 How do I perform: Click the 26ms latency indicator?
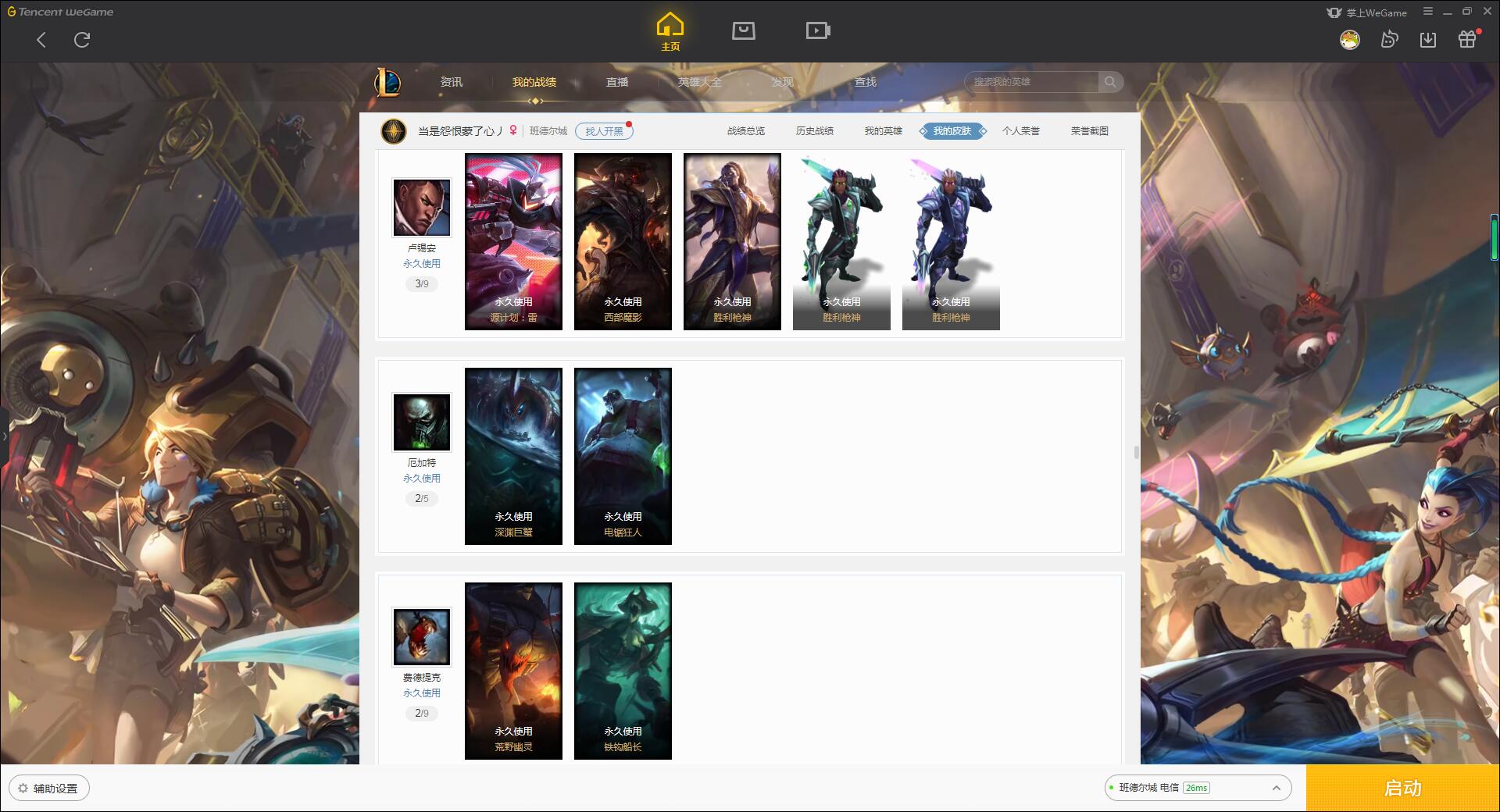(x=1196, y=788)
